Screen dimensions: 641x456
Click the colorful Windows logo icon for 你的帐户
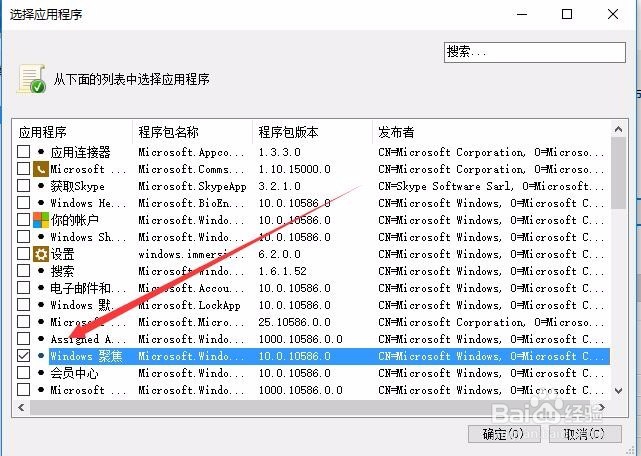(40, 220)
